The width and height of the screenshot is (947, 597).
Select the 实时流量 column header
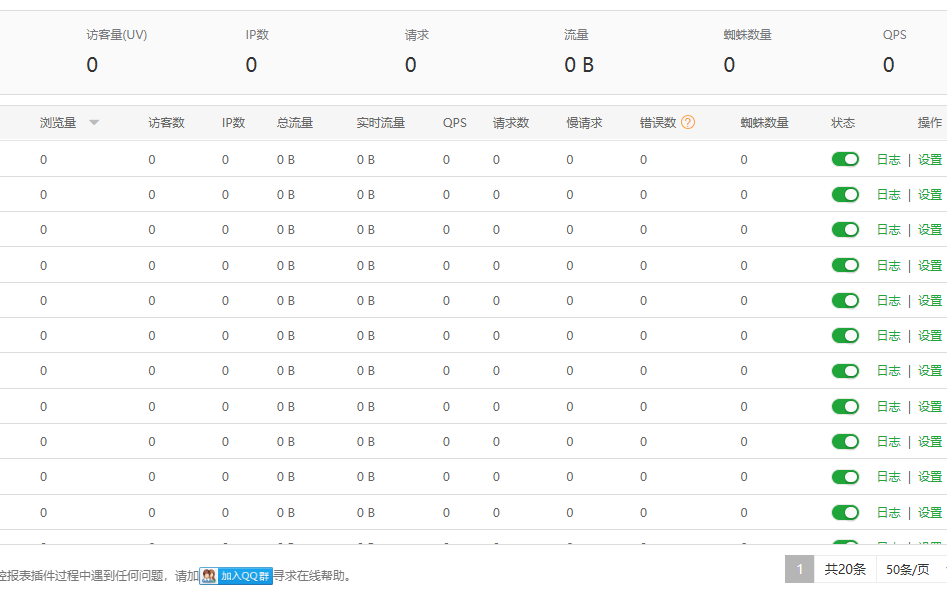point(380,123)
